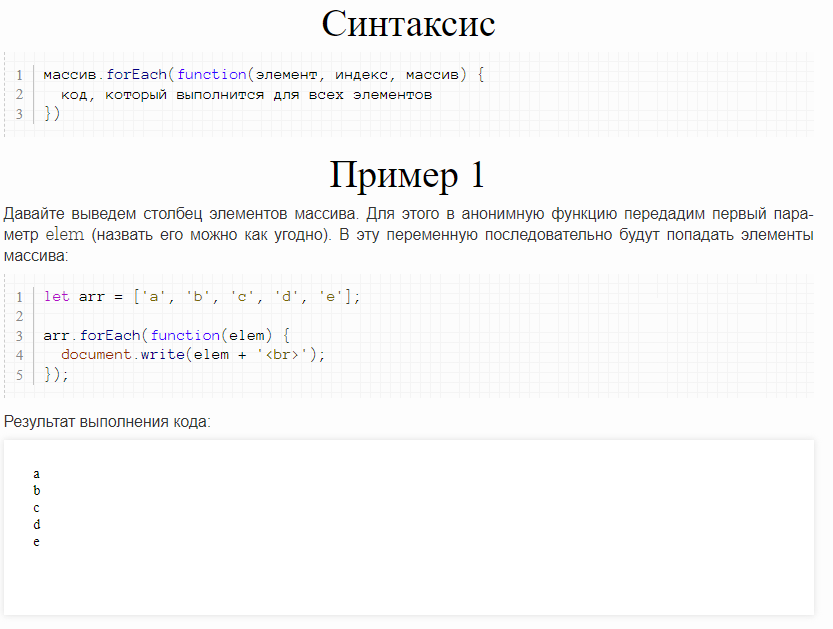Click the output letter "b"
The width and height of the screenshot is (833, 629).
[37, 490]
